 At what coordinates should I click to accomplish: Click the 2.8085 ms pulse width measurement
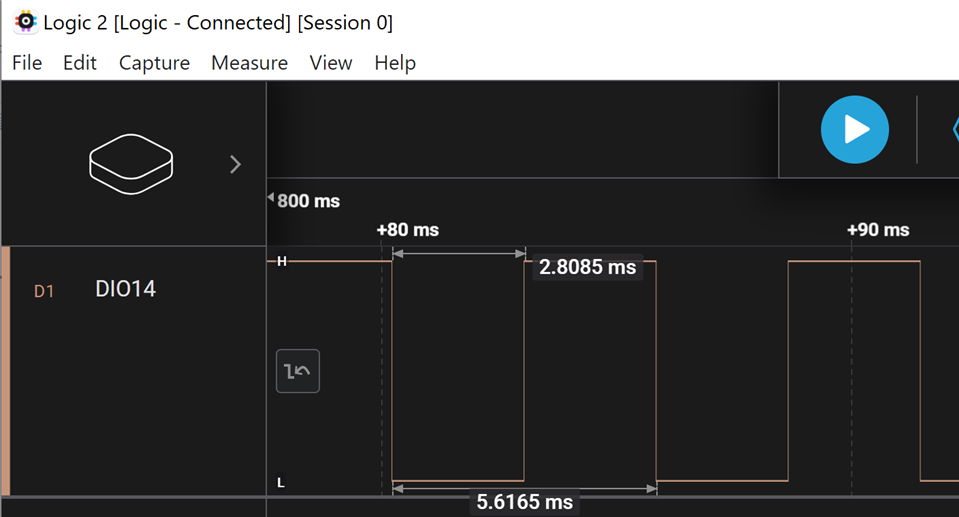point(587,267)
